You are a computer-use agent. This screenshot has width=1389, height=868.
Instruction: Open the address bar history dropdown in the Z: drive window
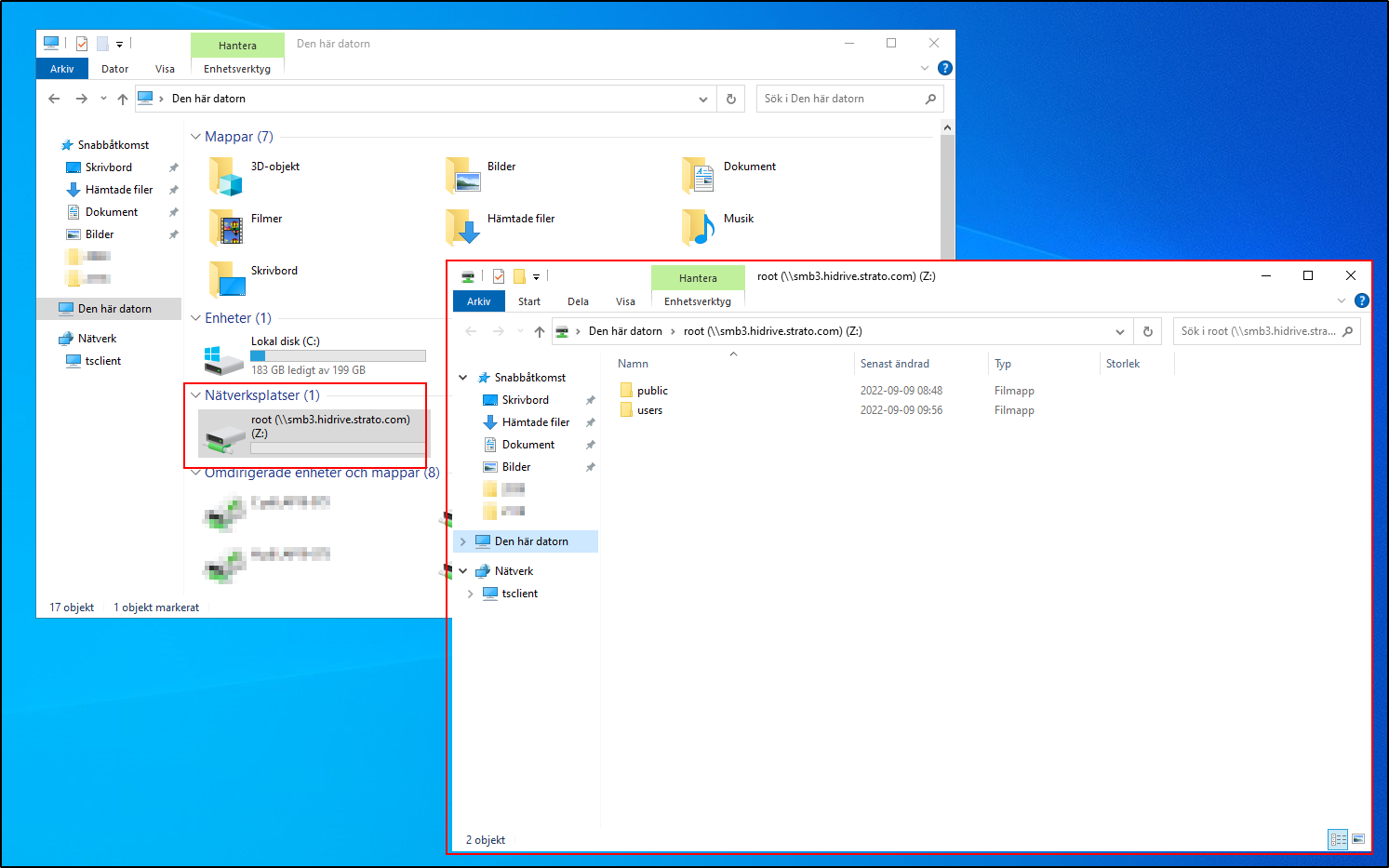[1119, 332]
